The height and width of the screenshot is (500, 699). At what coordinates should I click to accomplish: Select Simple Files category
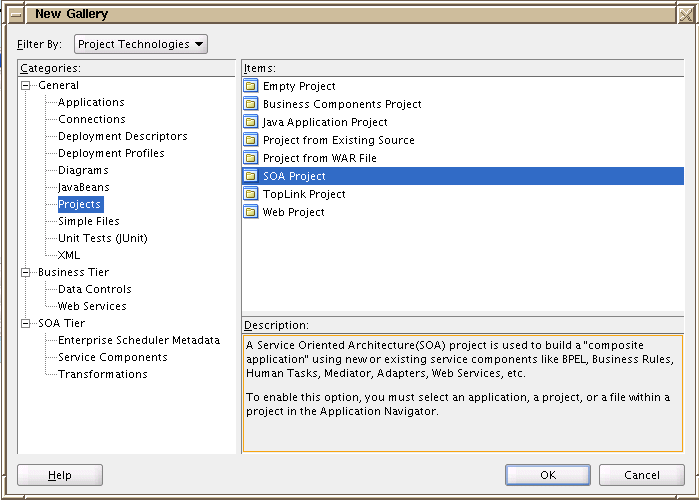tap(89, 221)
